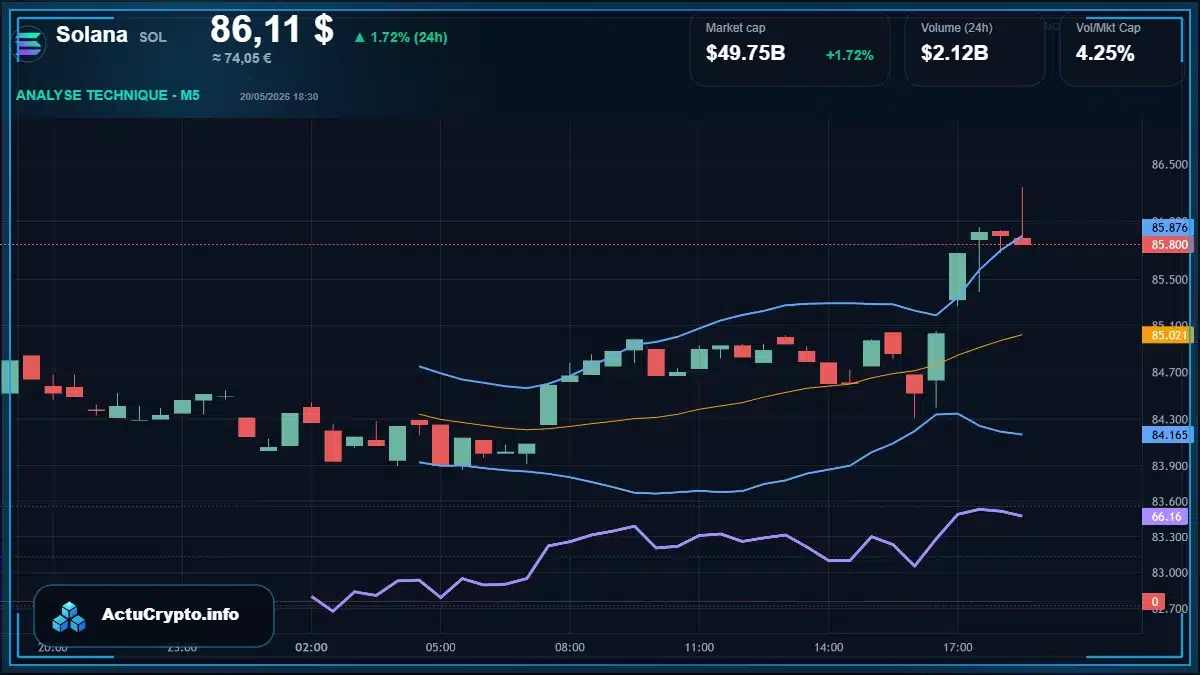
Task: Click the 85.500 price axis label
Action: [x=1169, y=280]
